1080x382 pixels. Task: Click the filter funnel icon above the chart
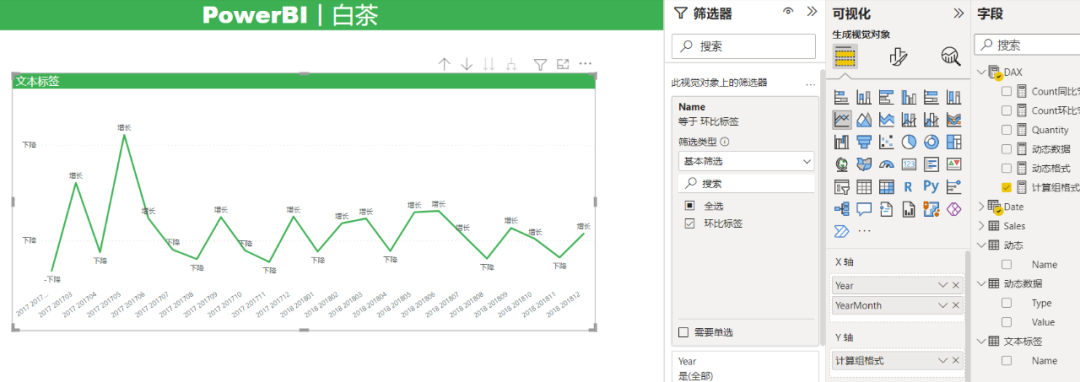click(541, 64)
